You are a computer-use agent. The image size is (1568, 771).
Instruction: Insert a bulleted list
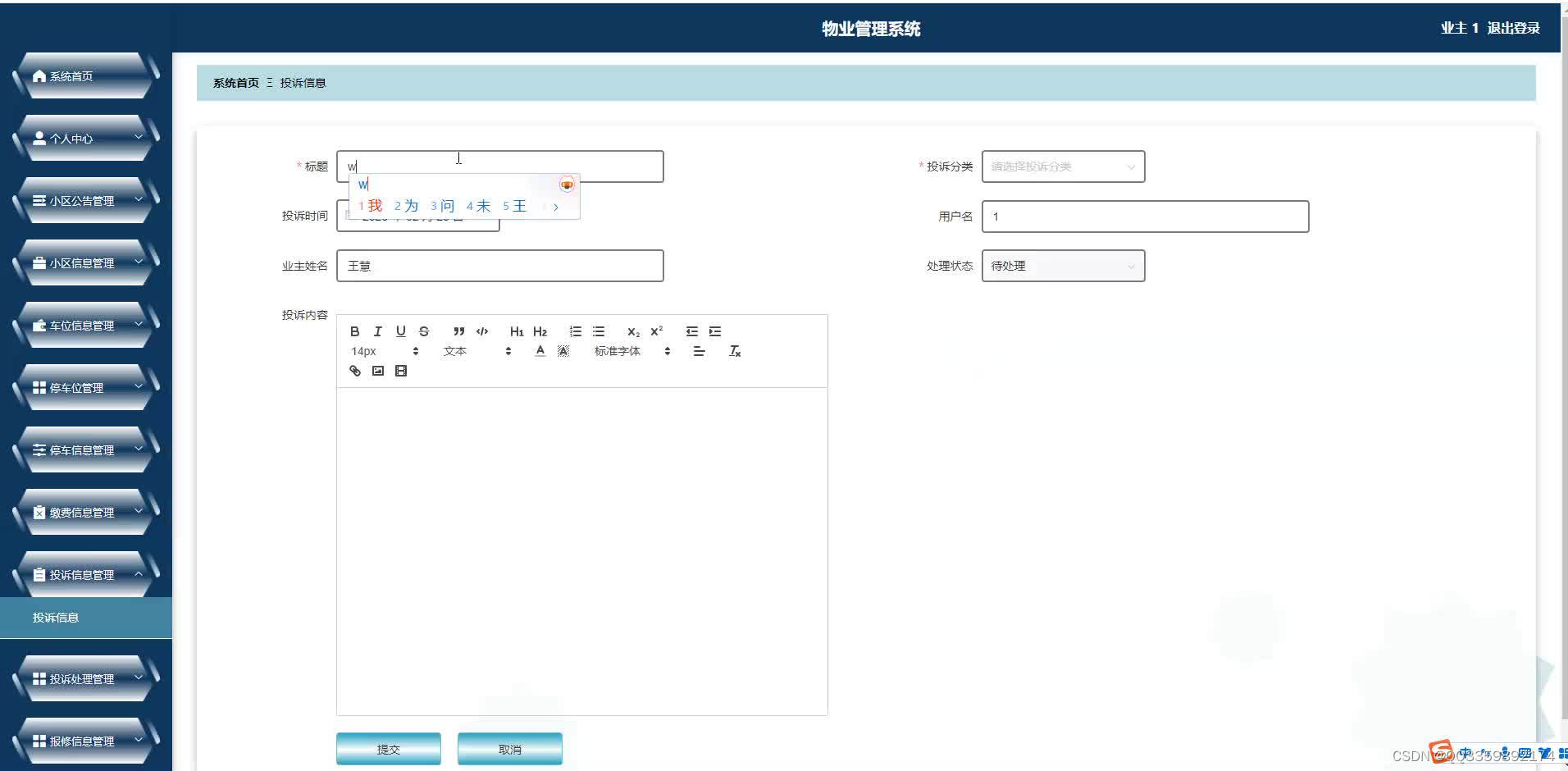click(x=599, y=331)
